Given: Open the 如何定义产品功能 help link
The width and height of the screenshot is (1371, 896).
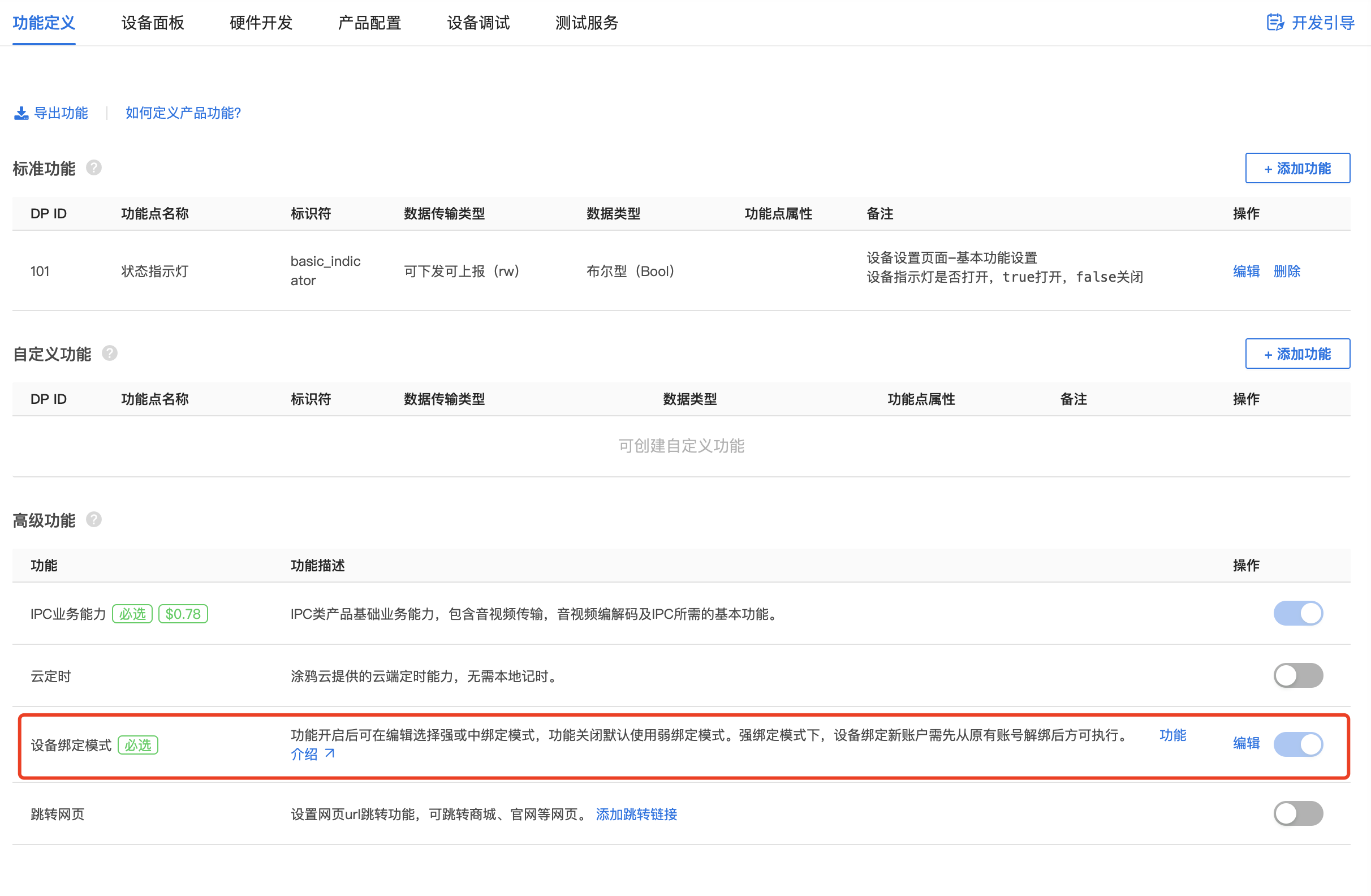Looking at the screenshot, I should pyautogui.click(x=183, y=113).
